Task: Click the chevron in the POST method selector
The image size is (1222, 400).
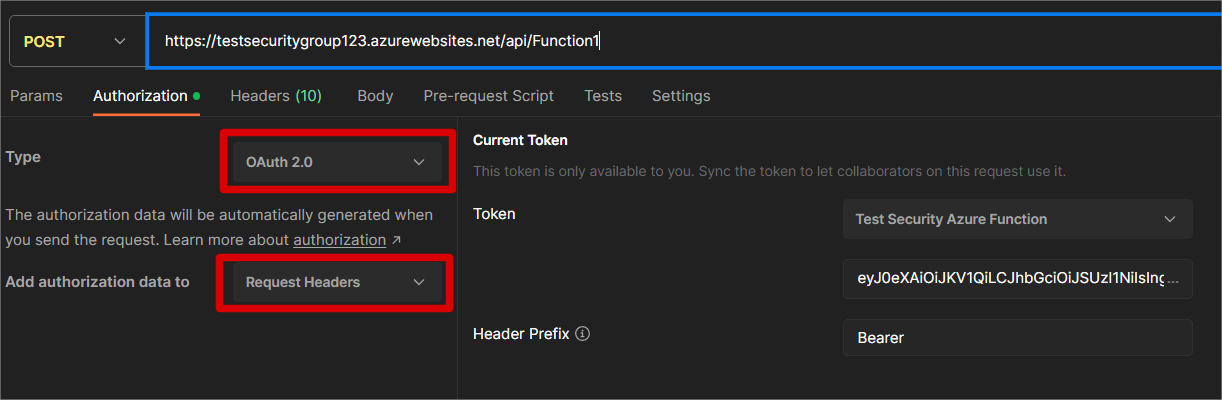Action: (x=120, y=41)
